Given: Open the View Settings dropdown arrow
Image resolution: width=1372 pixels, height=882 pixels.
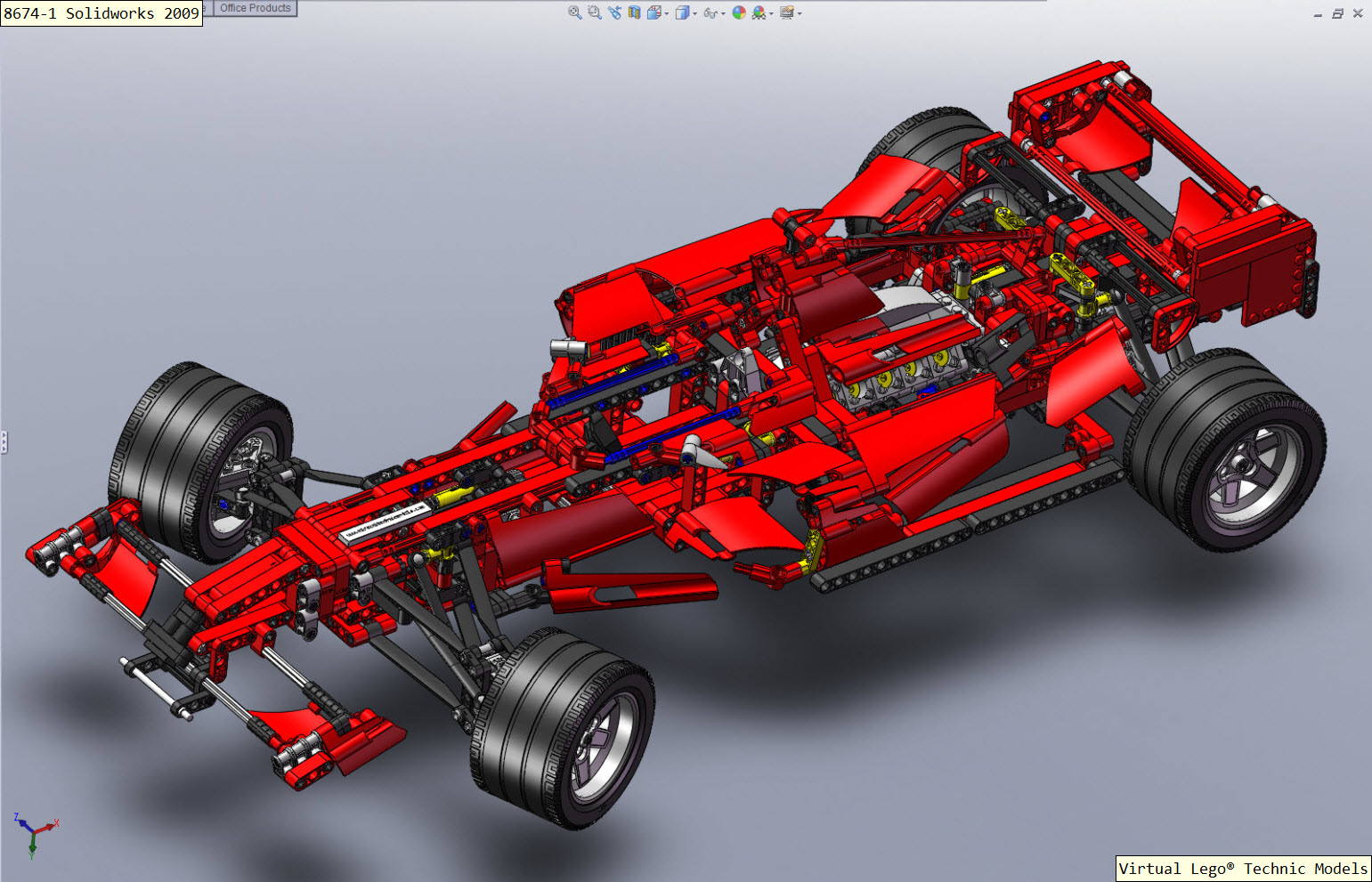Looking at the screenshot, I should click(x=800, y=13).
